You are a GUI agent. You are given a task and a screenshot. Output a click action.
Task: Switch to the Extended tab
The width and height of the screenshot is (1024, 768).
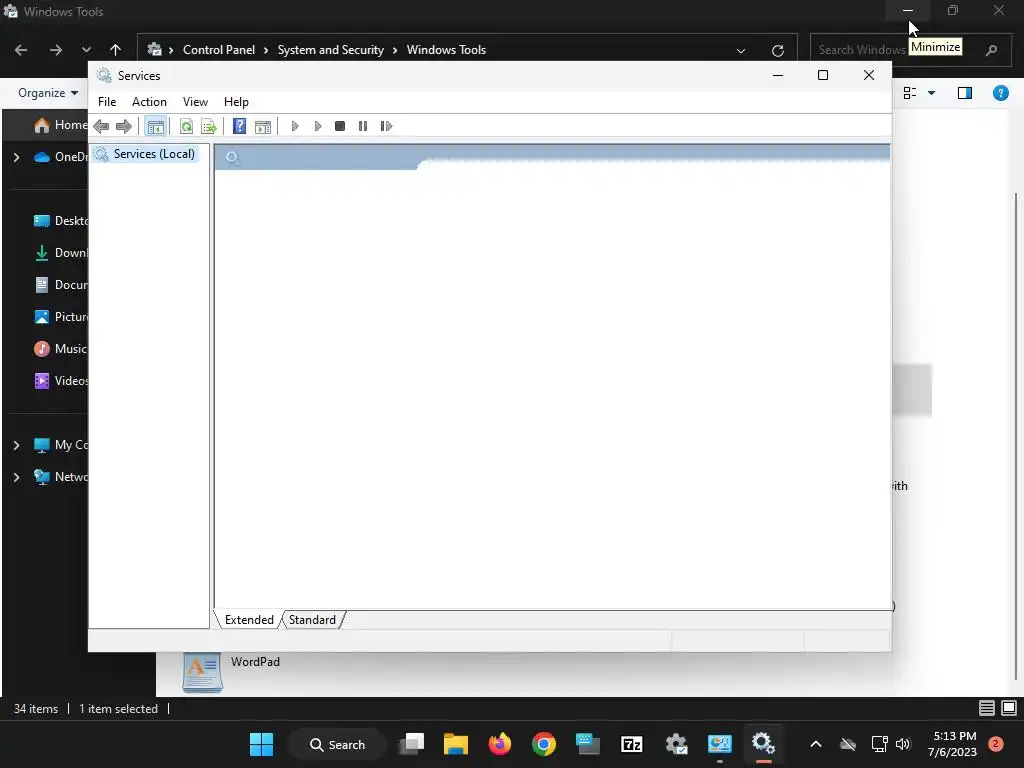[249, 620]
